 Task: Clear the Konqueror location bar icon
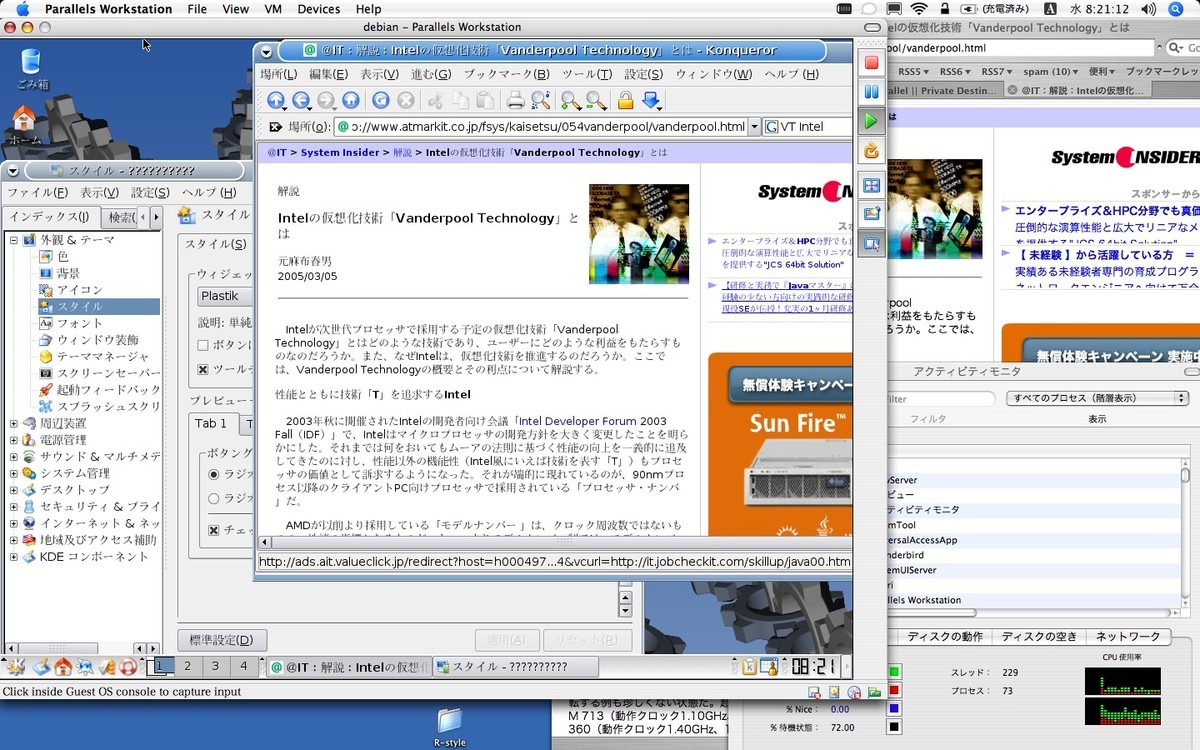(x=275, y=127)
